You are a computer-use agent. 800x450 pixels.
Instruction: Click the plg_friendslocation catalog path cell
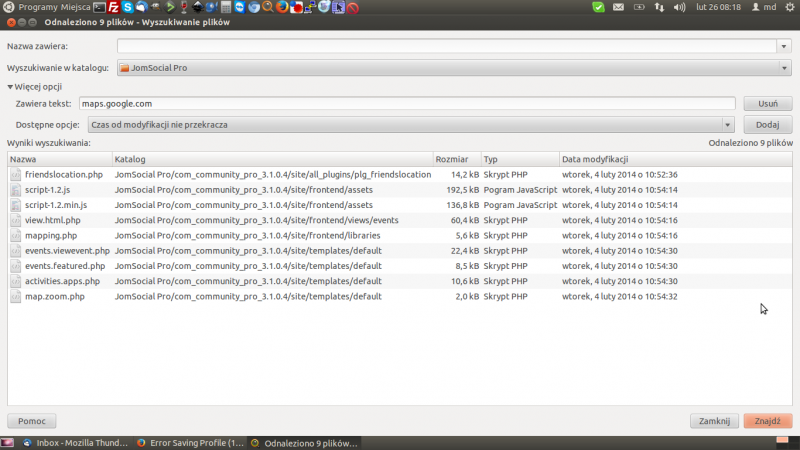pos(273,174)
